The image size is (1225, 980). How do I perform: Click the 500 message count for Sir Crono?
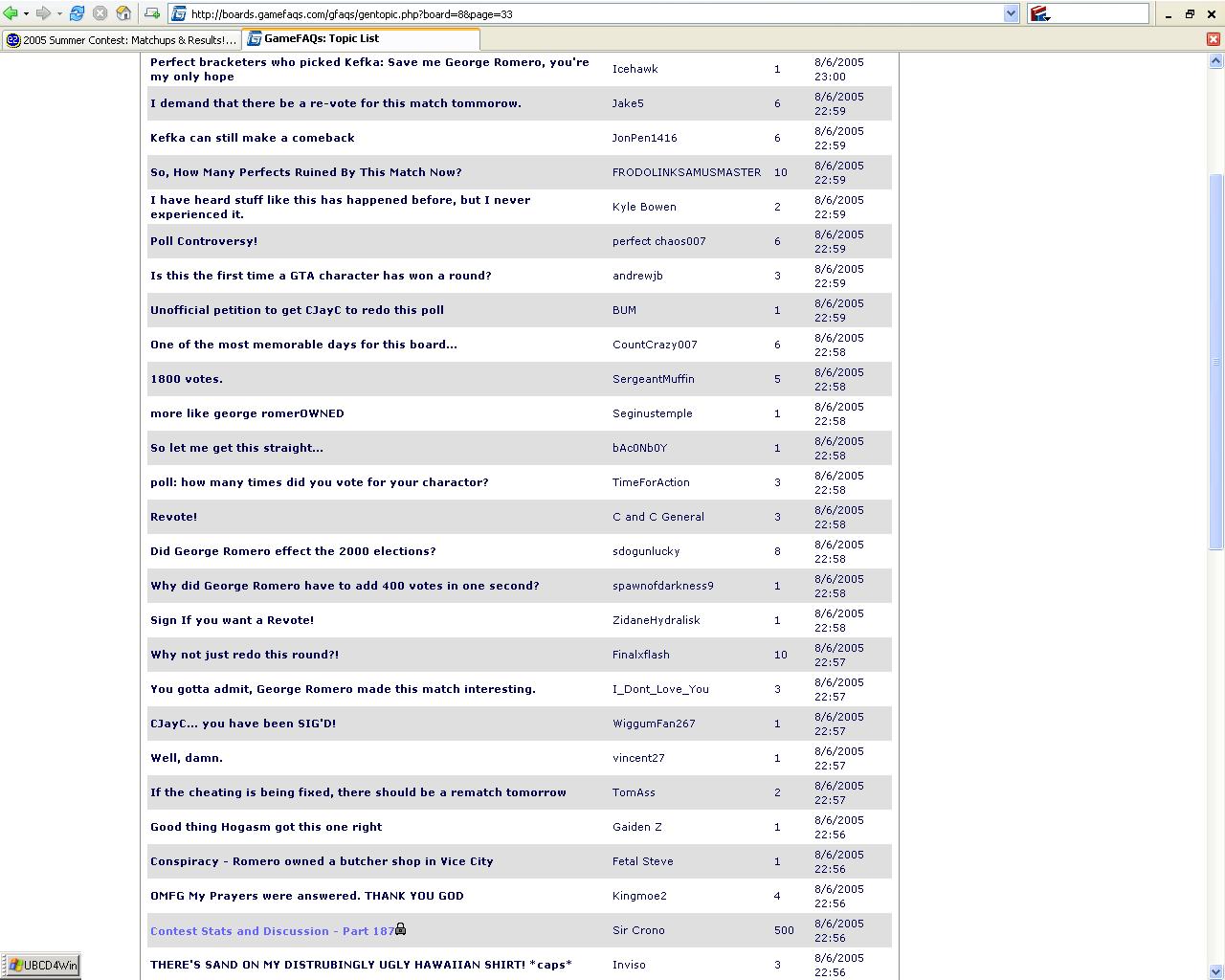click(x=784, y=930)
